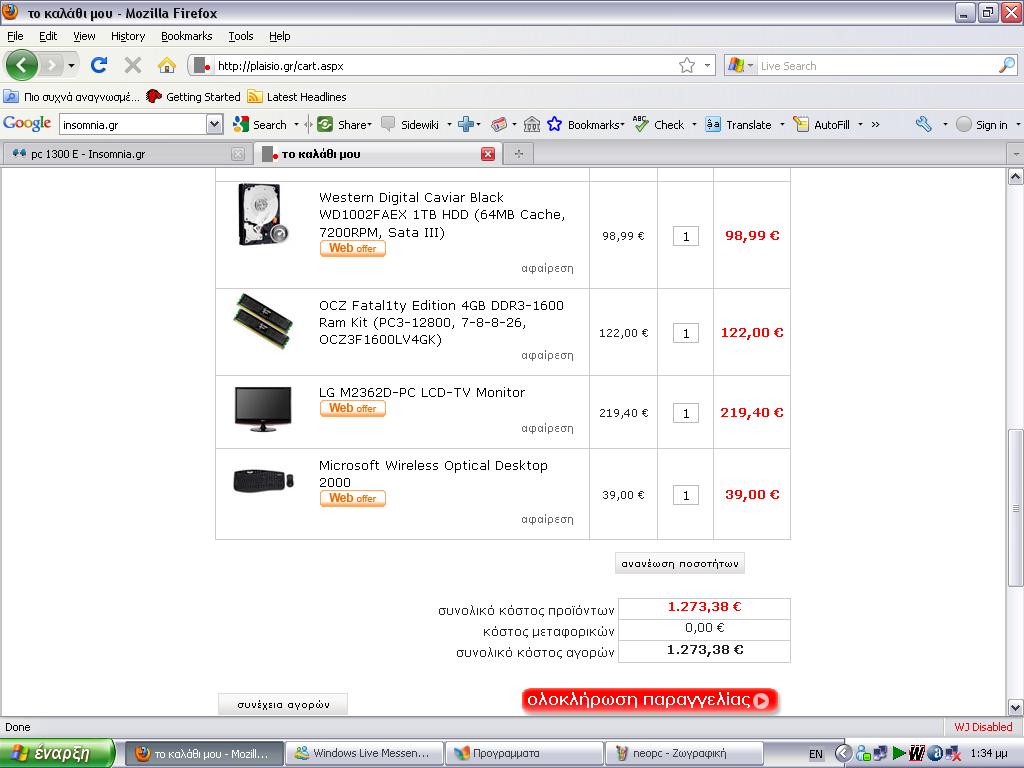Open the Bookmarks menu

pyautogui.click(x=186, y=36)
